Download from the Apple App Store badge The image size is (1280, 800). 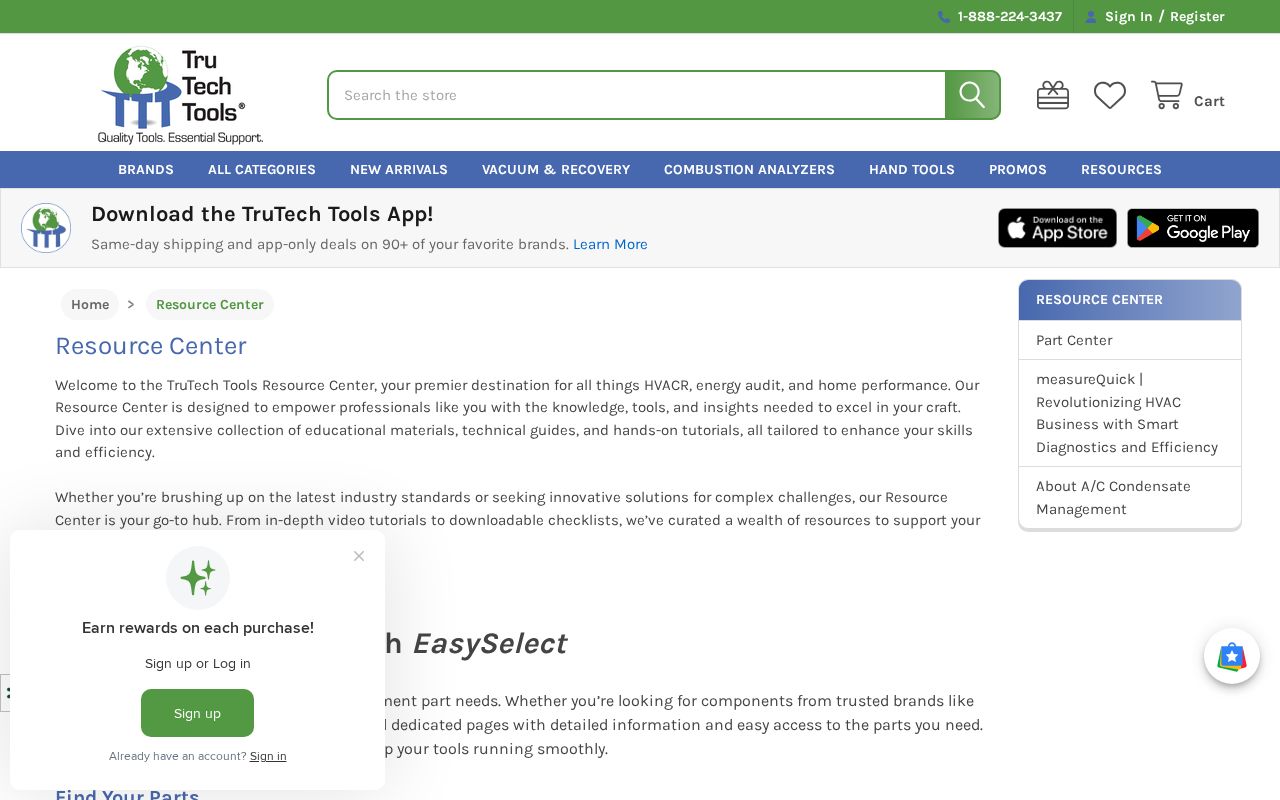pos(1057,228)
